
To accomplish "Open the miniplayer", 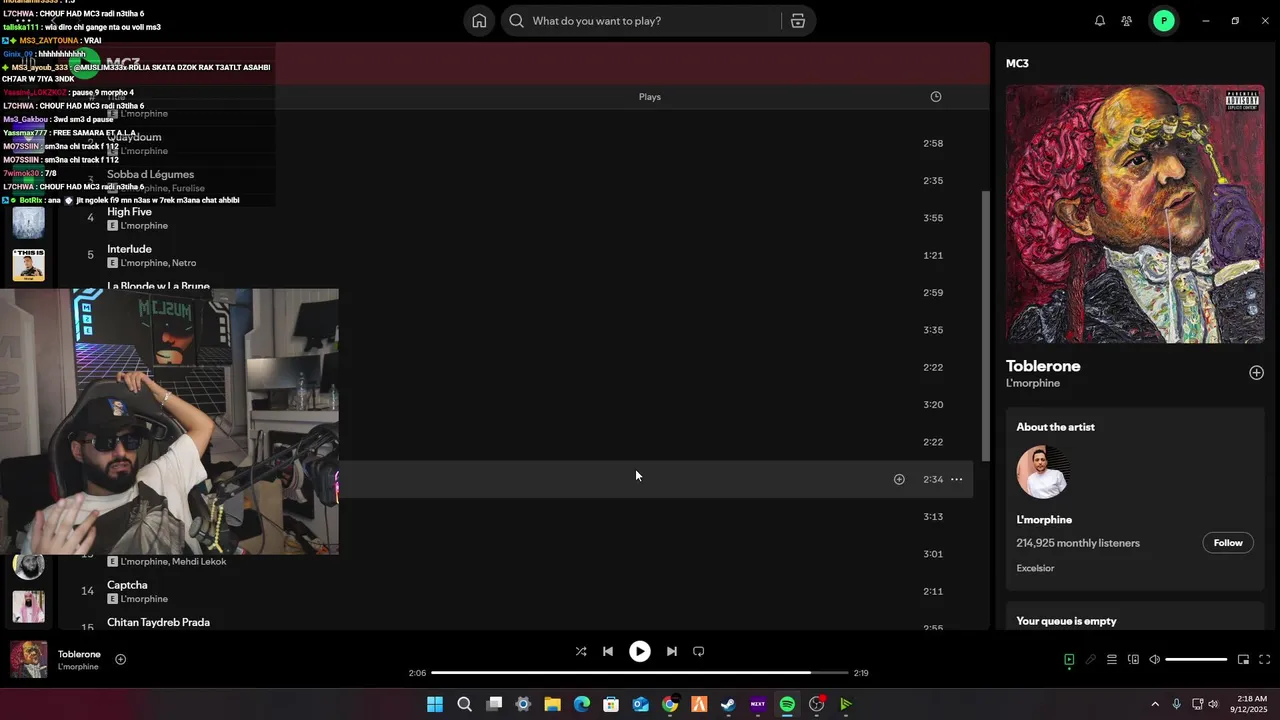I will pos(1243,660).
